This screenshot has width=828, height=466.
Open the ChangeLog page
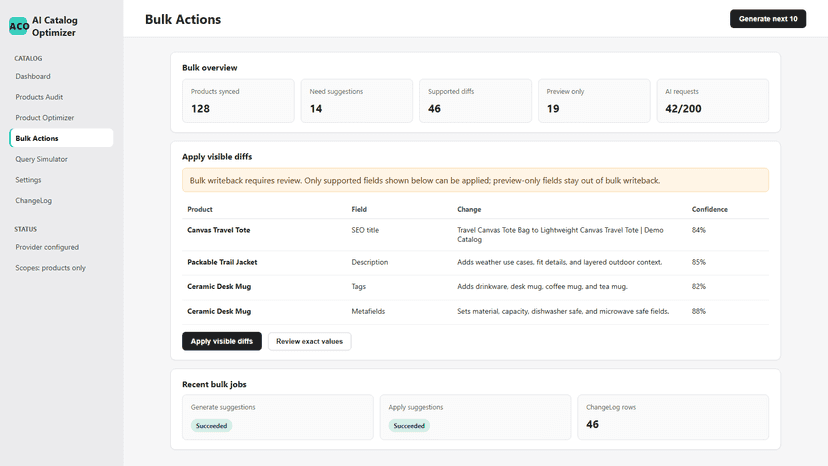click(33, 200)
